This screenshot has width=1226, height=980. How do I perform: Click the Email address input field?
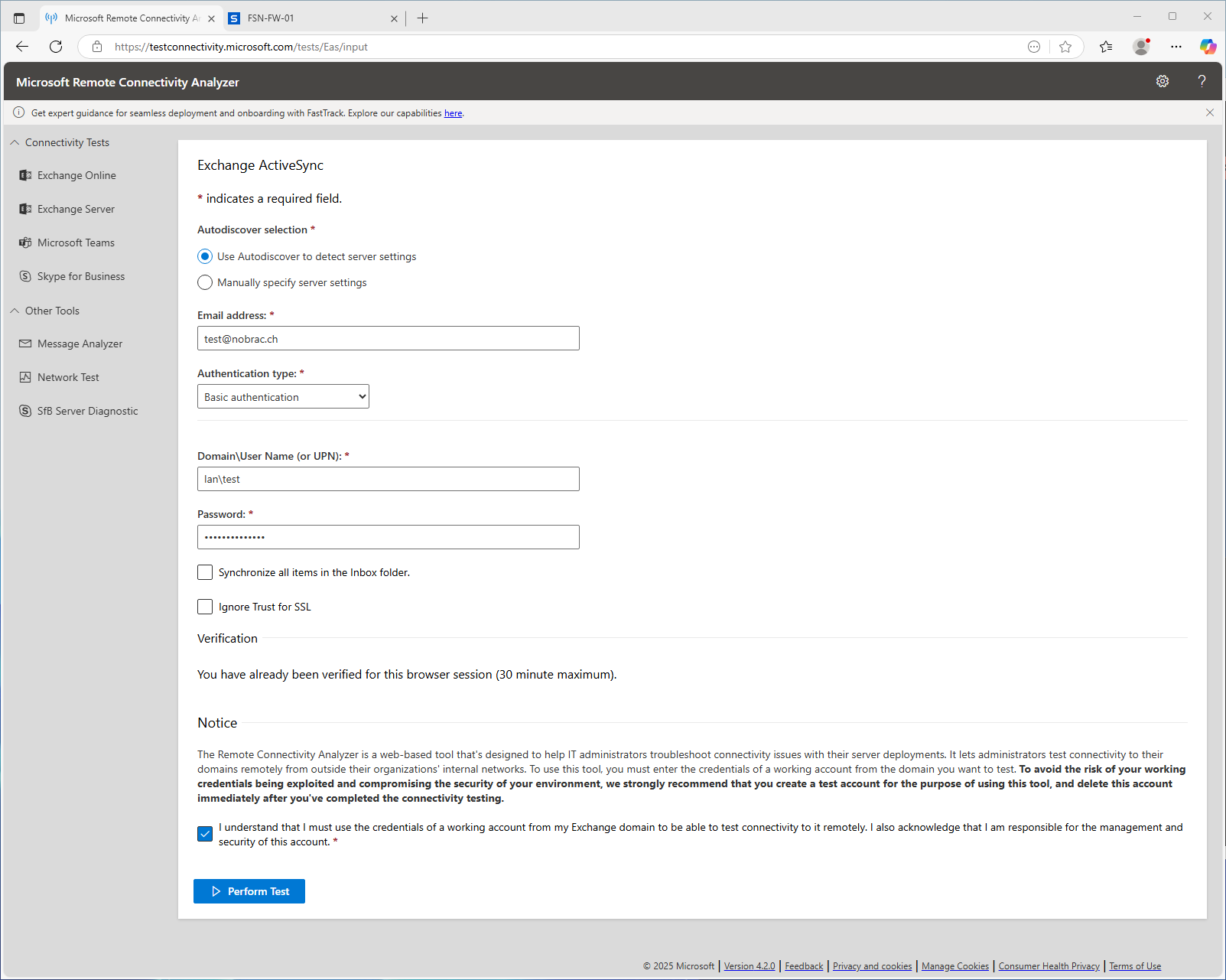pyautogui.click(x=389, y=338)
